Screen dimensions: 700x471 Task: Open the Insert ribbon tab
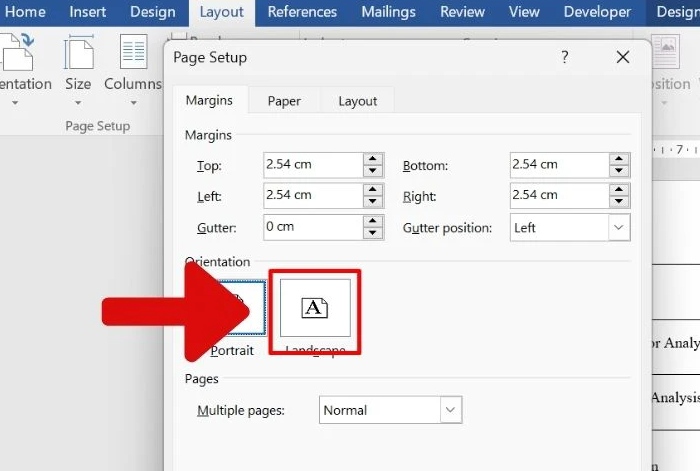click(x=88, y=12)
